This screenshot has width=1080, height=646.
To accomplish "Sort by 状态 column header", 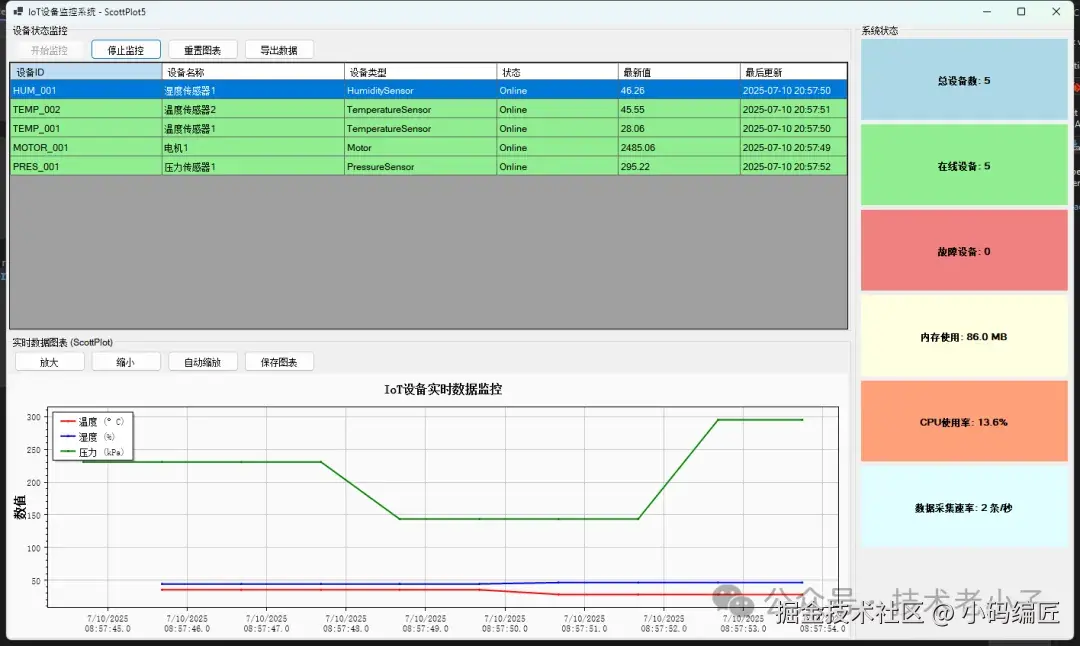I will point(557,72).
